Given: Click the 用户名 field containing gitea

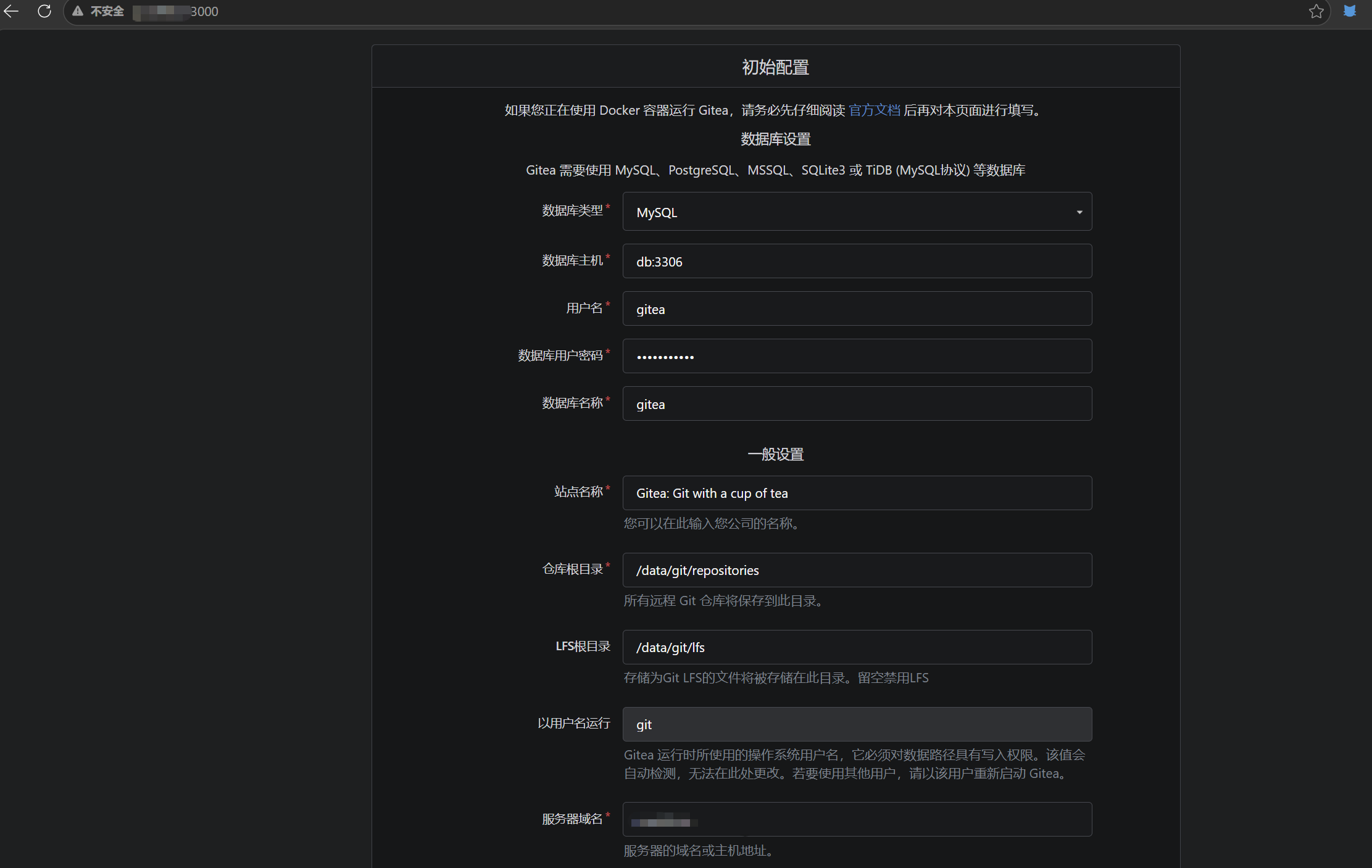Looking at the screenshot, I should click(x=857, y=308).
